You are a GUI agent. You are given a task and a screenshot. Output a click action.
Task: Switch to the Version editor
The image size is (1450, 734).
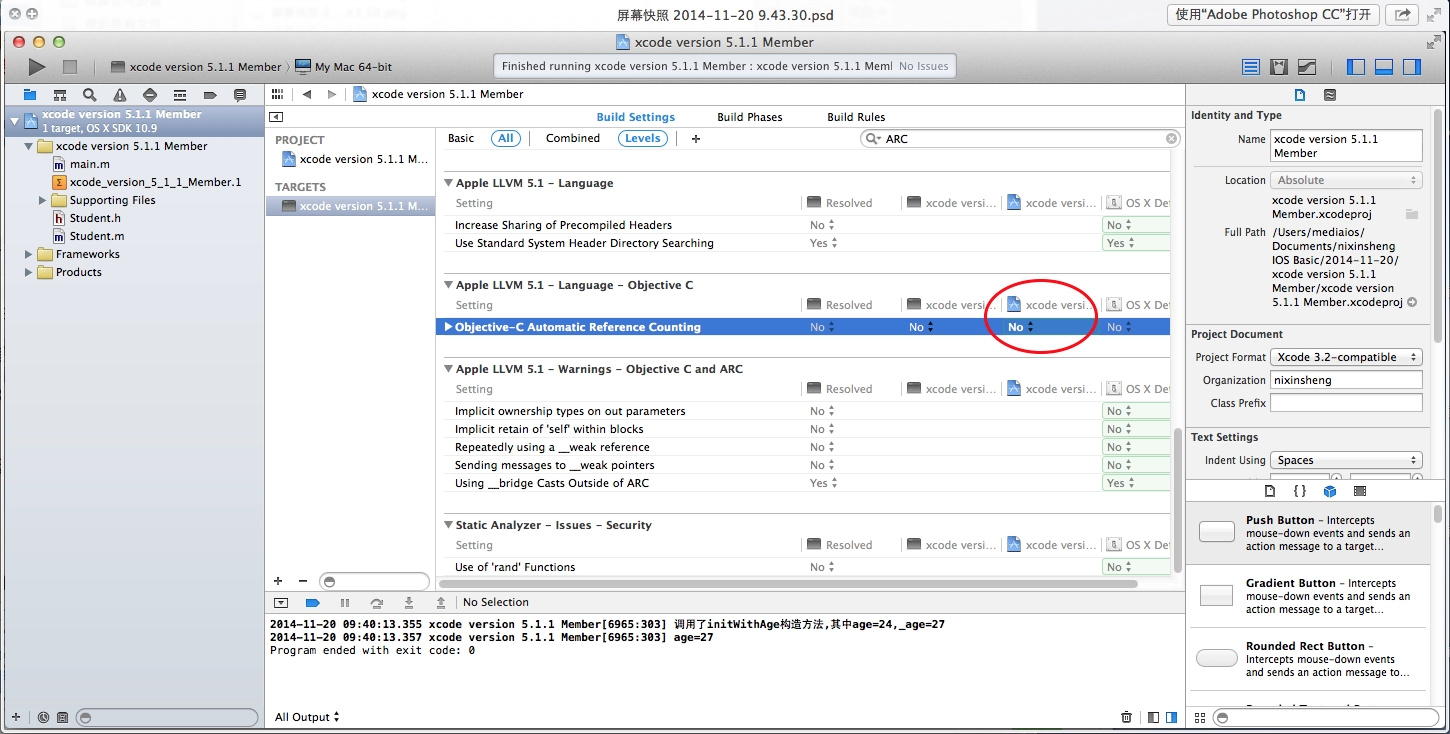coord(1307,67)
